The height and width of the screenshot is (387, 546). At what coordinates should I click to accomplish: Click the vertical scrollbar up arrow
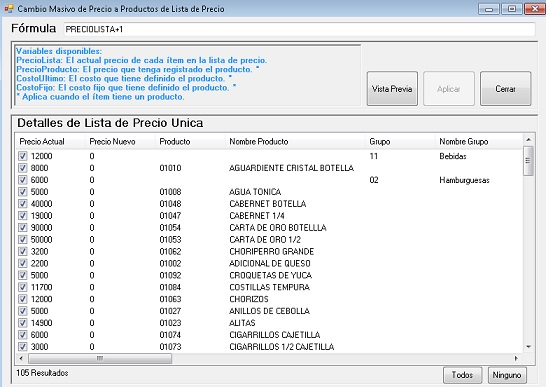tap(528, 140)
